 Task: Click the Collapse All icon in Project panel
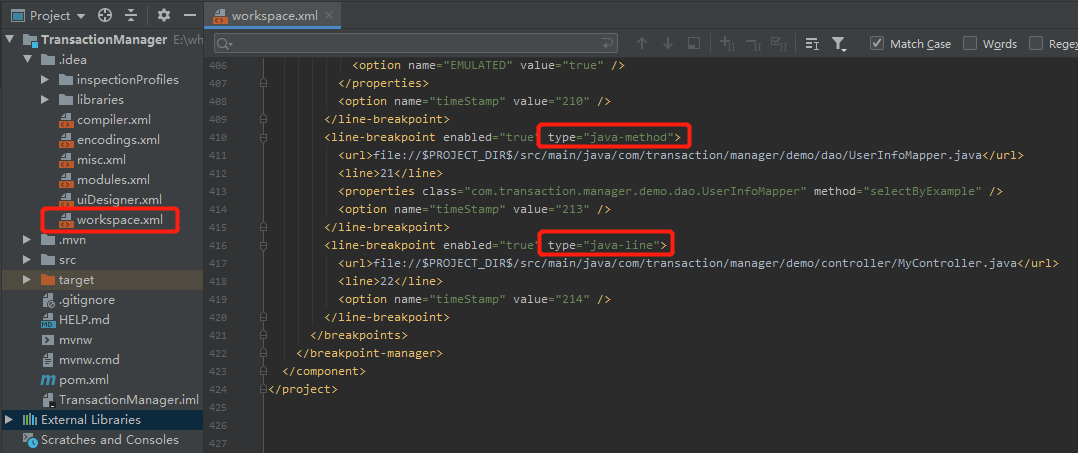tap(131, 15)
